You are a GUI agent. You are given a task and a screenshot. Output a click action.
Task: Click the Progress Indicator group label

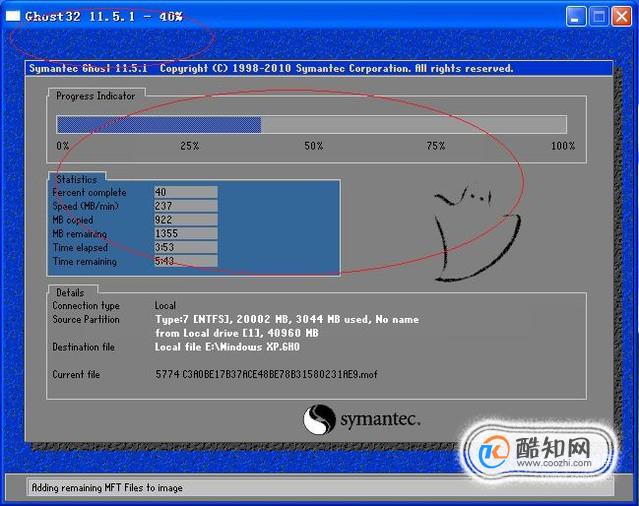pos(95,96)
